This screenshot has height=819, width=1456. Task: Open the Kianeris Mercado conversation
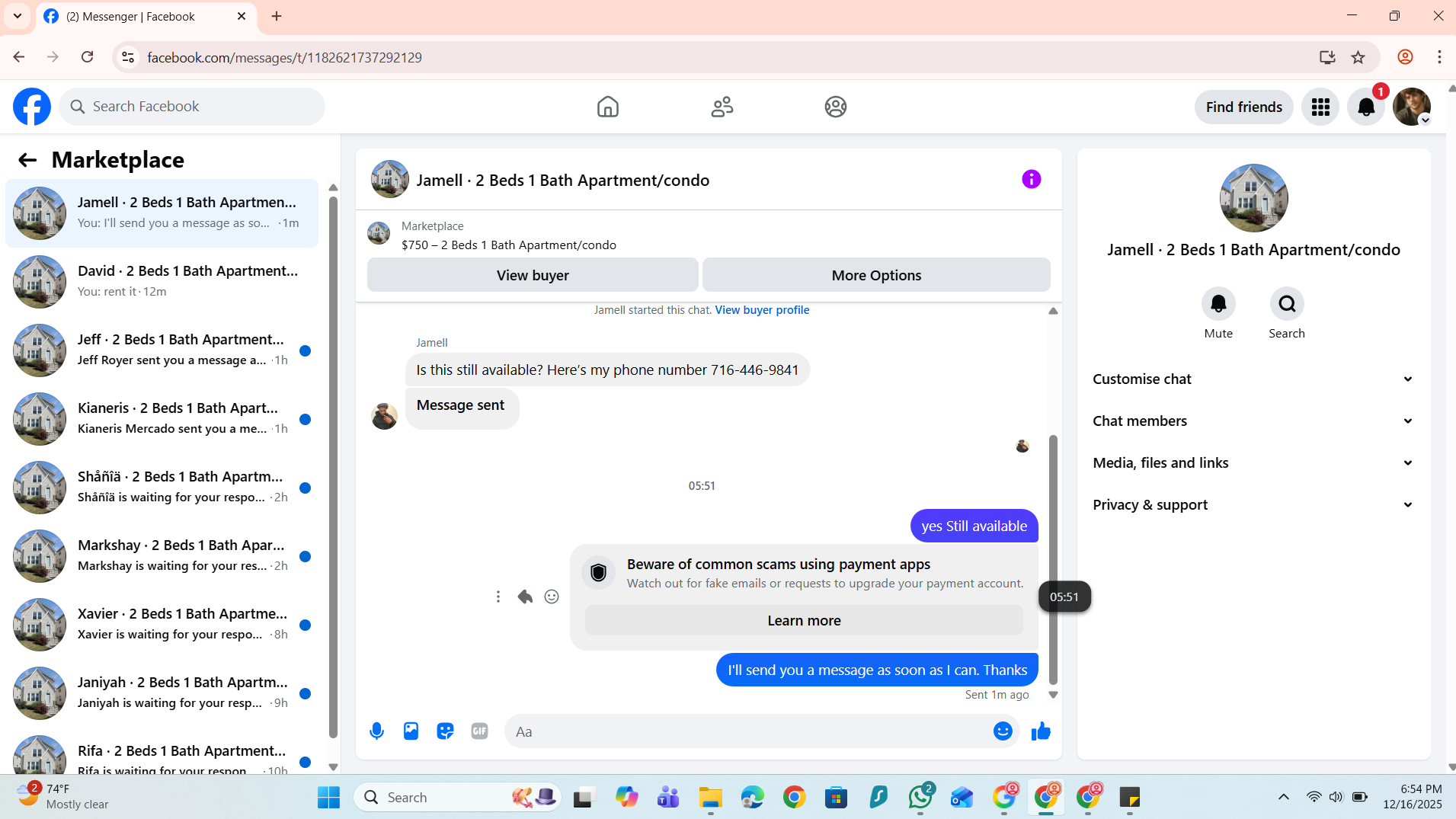[162, 419]
